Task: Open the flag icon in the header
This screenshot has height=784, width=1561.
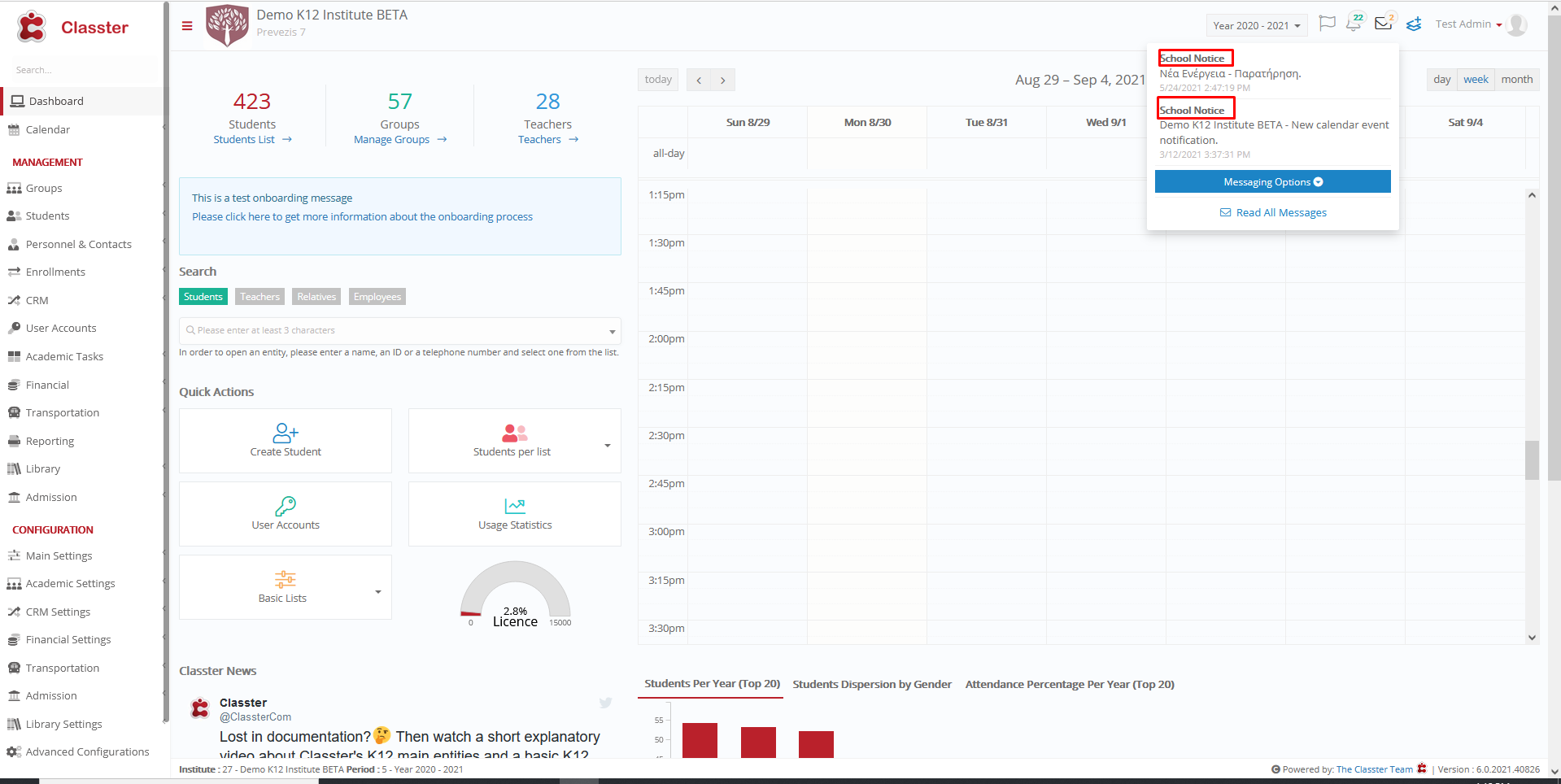Action: point(1327,24)
